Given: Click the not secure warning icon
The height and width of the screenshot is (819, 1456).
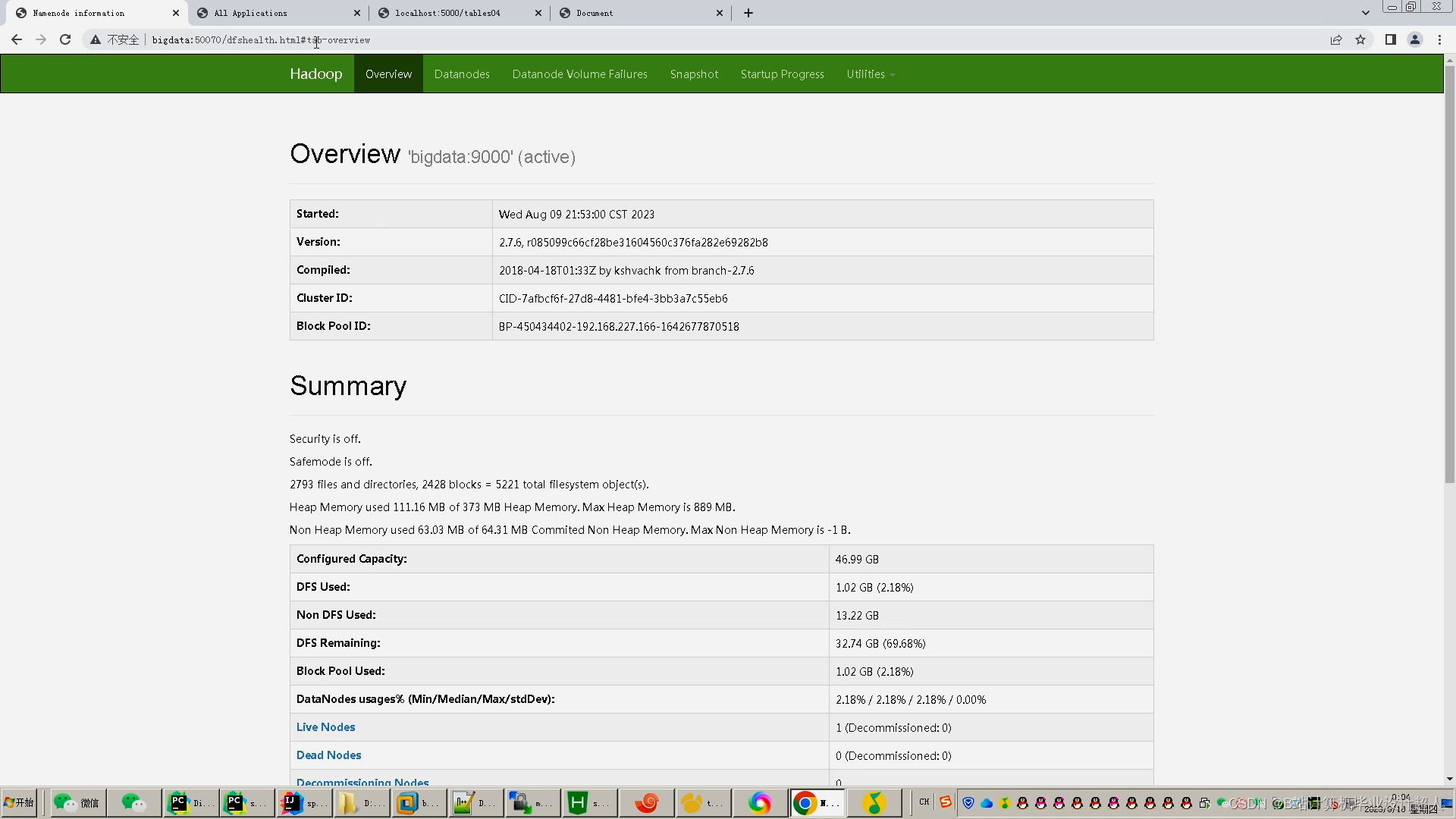Looking at the screenshot, I should tap(96, 39).
